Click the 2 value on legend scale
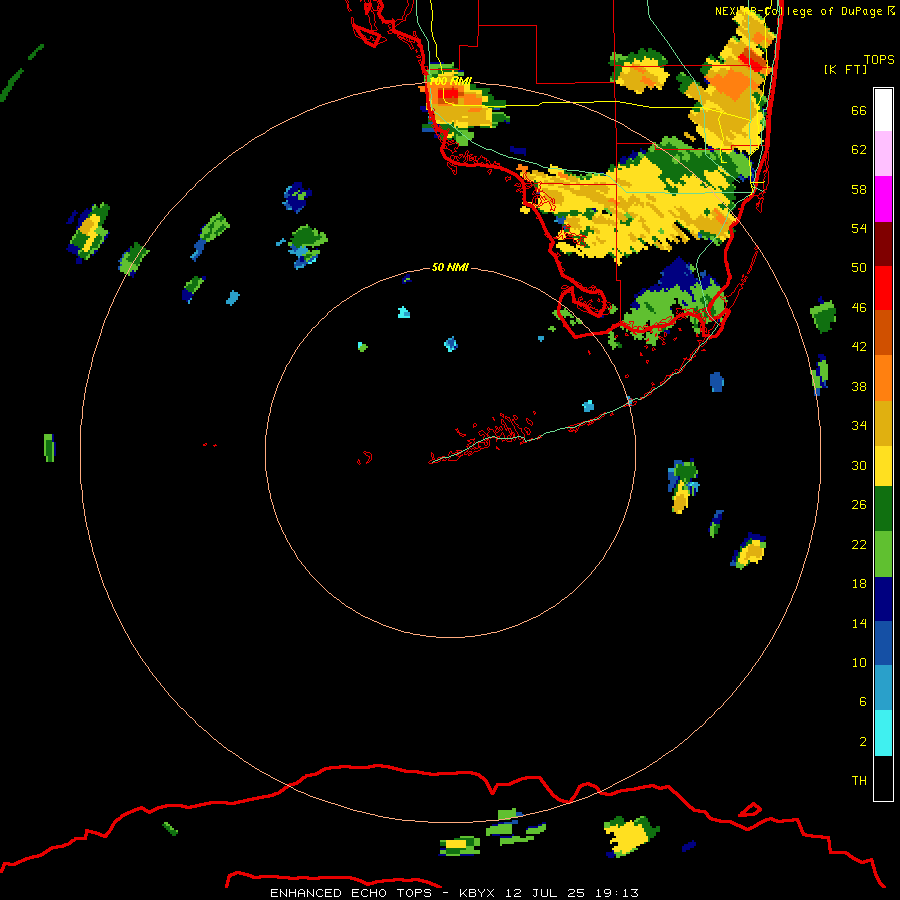The height and width of the screenshot is (900, 900). [862, 742]
